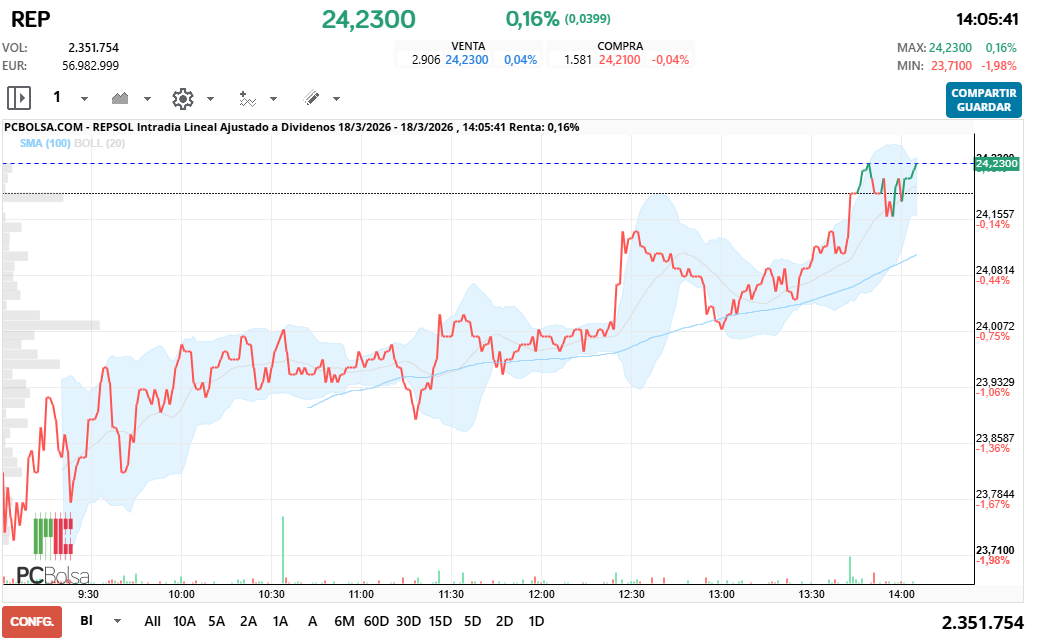Click the CONFG. button at bottom left
Viewport: 1037px width, 643px height.
point(33,623)
